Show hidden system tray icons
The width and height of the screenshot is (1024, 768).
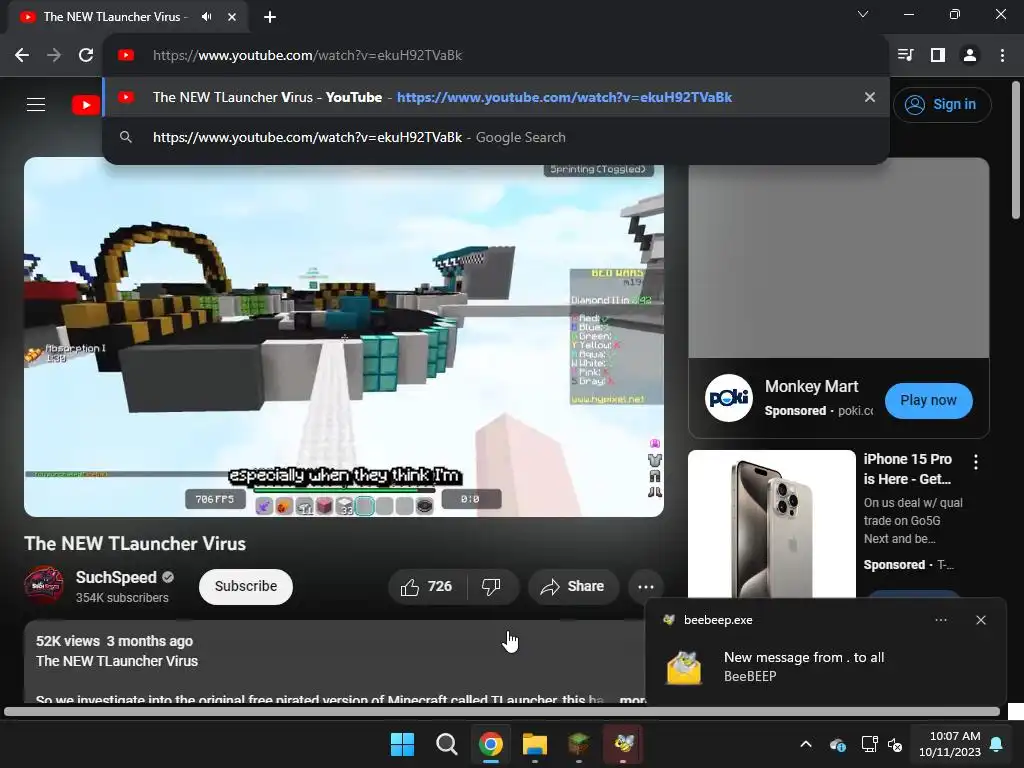pyautogui.click(x=806, y=744)
